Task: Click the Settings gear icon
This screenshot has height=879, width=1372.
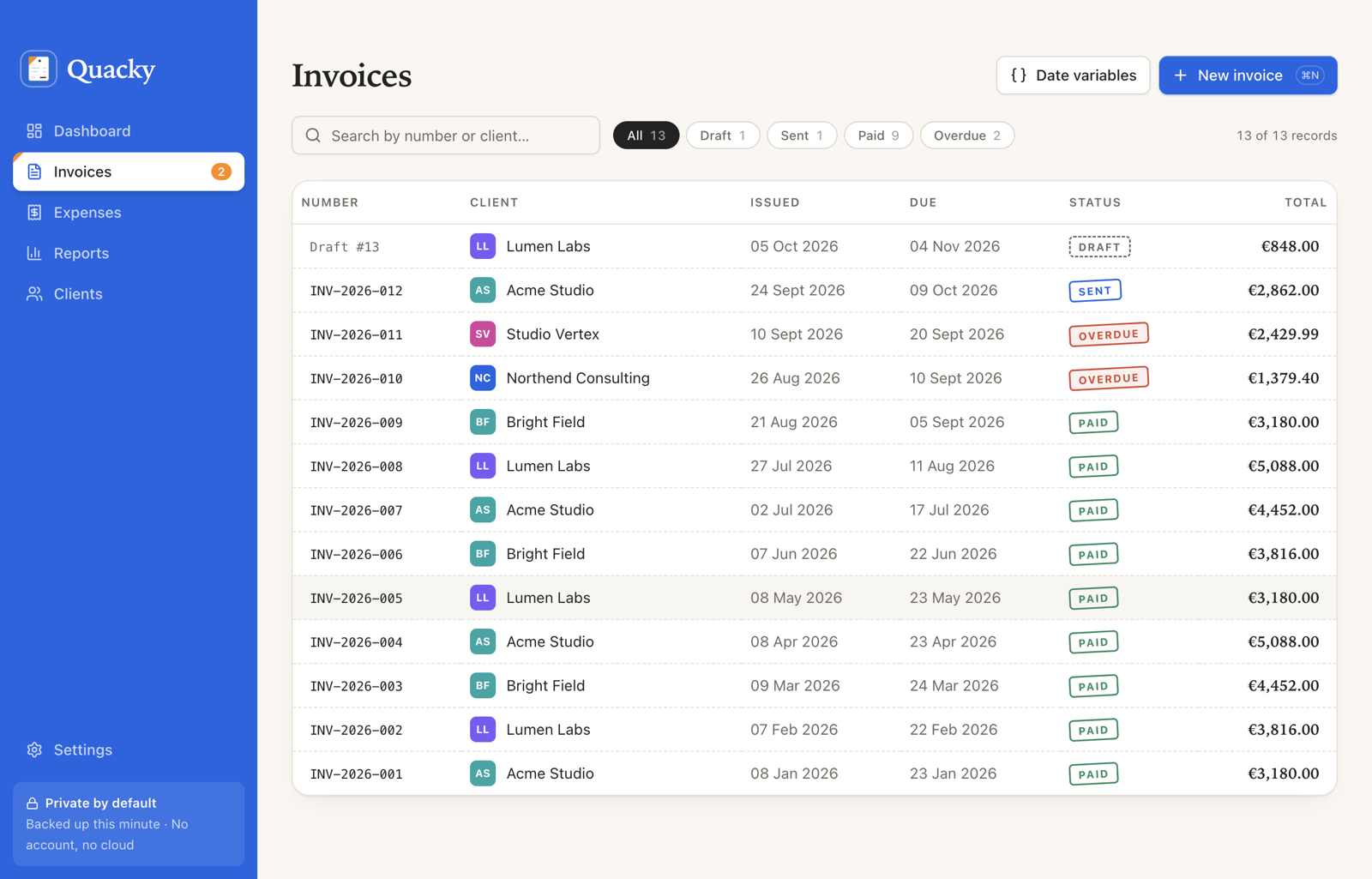Action: click(34, 750)
